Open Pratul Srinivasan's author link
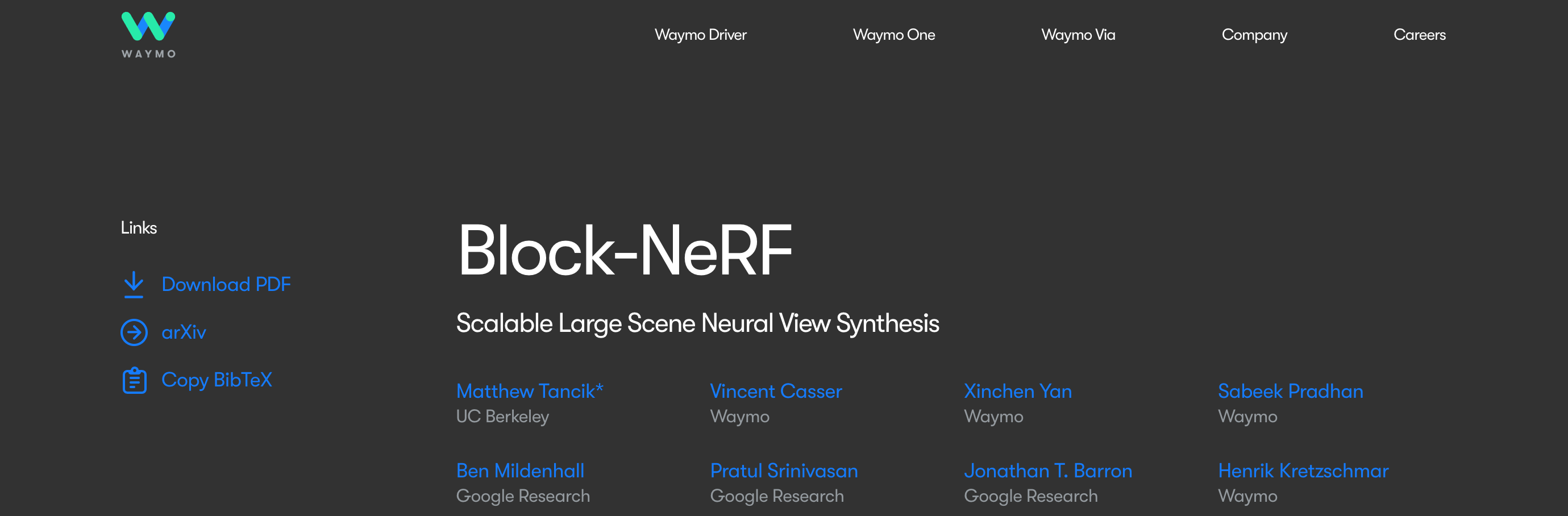The height and width of the screenshot is (516, 1568). click(x=784, y=471)
